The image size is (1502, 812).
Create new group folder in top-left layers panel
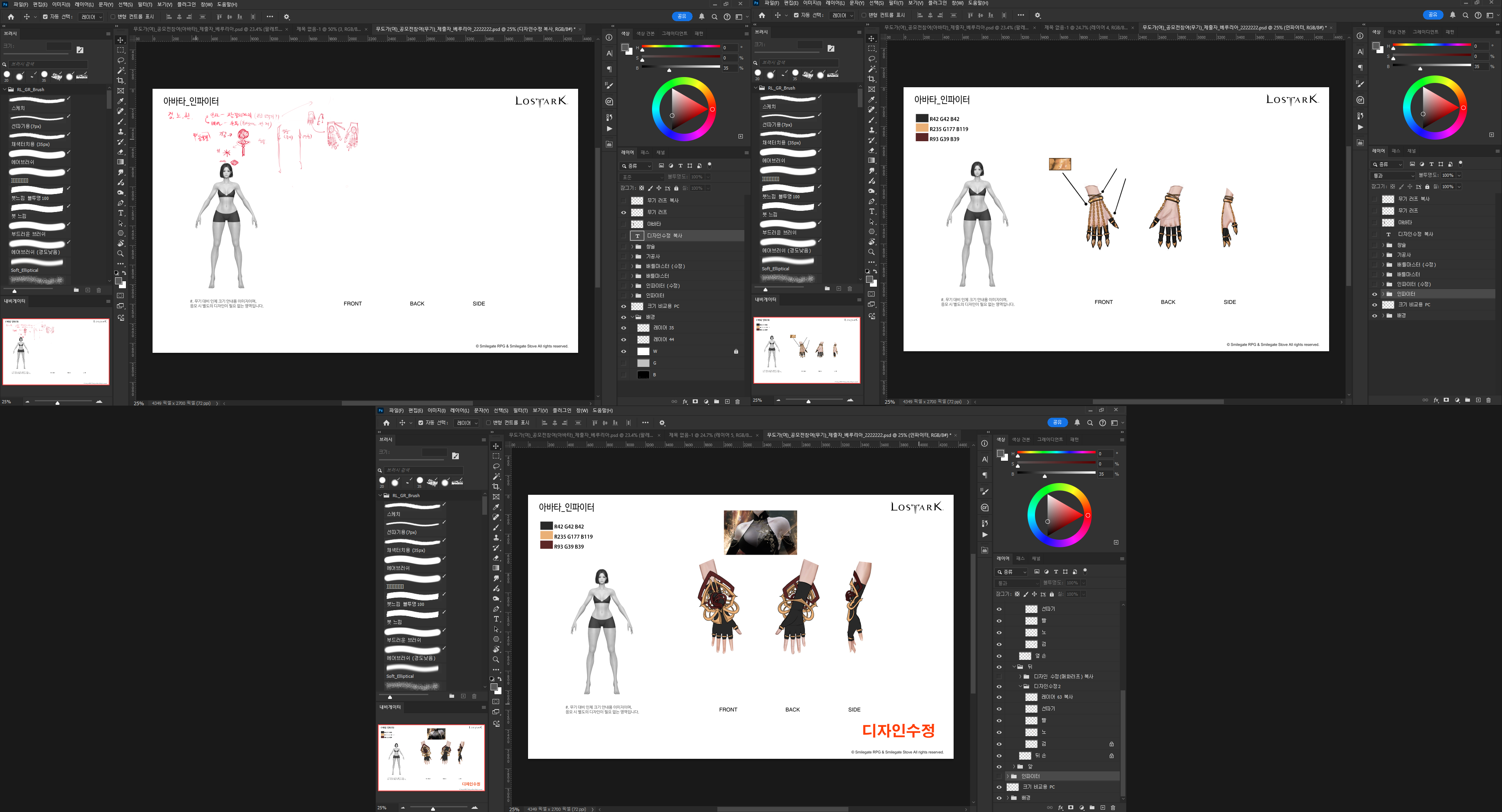(x=717, y=402)
